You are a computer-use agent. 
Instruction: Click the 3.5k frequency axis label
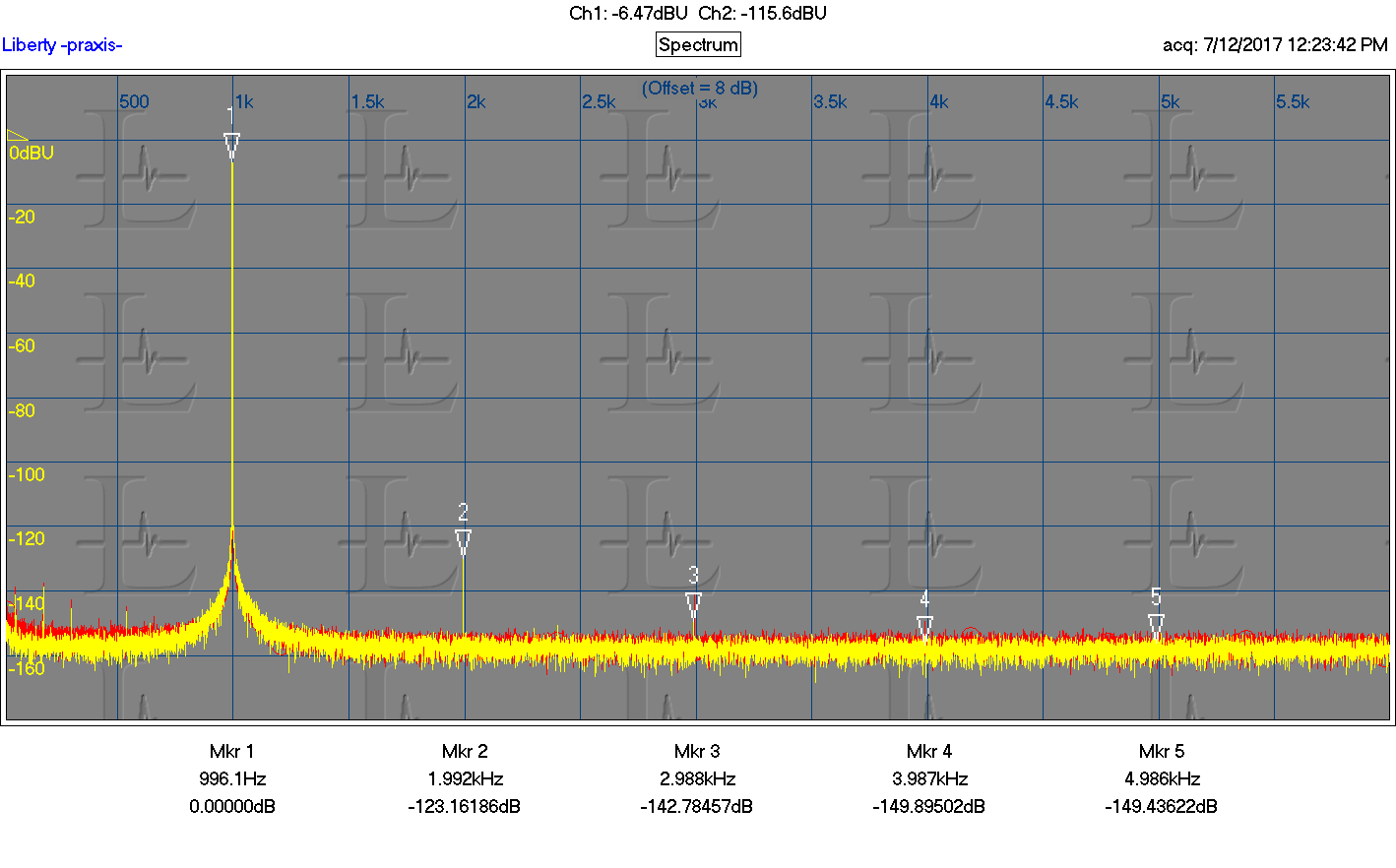tap(830, 101)
